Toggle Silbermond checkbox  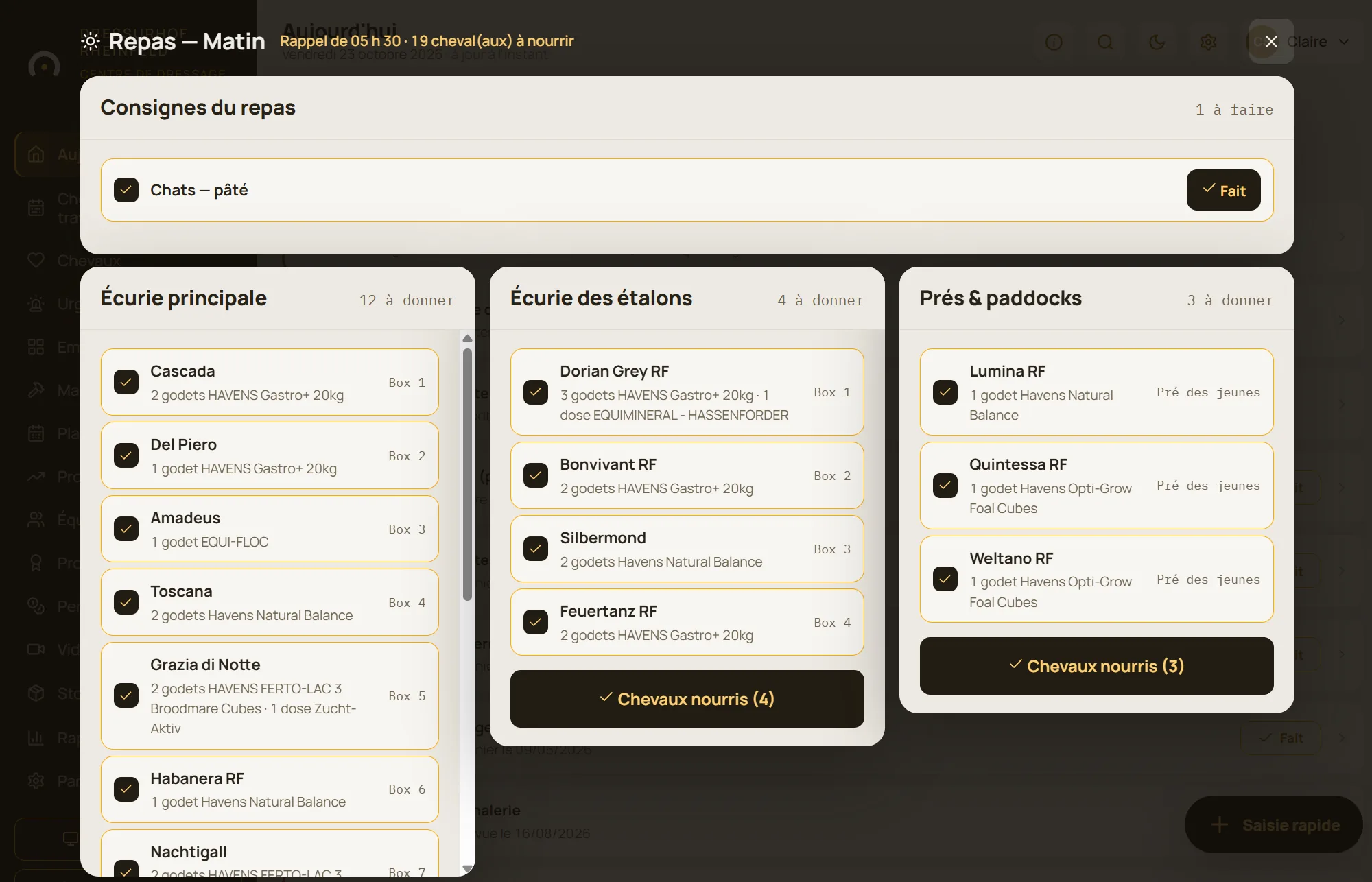(536, 549)
